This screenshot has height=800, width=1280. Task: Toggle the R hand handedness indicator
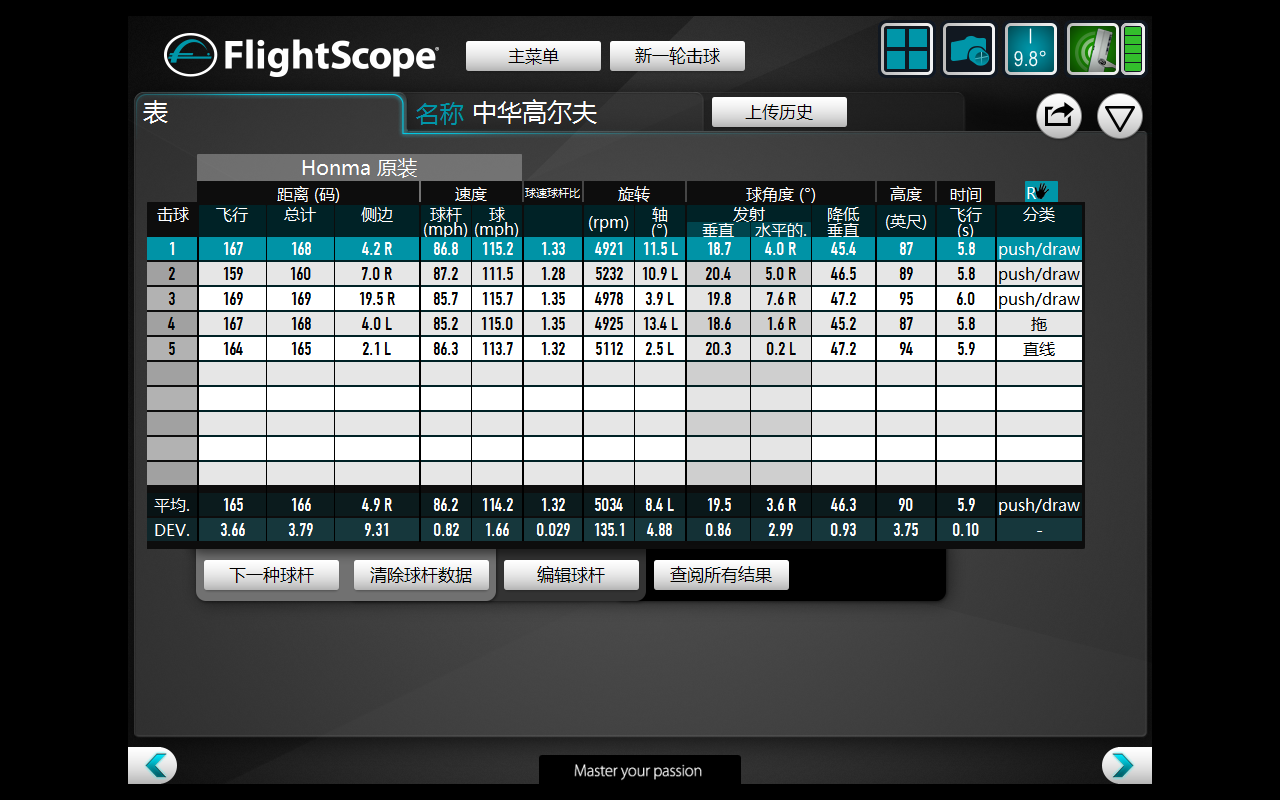pyautogui.click(x=1040, y=192)
